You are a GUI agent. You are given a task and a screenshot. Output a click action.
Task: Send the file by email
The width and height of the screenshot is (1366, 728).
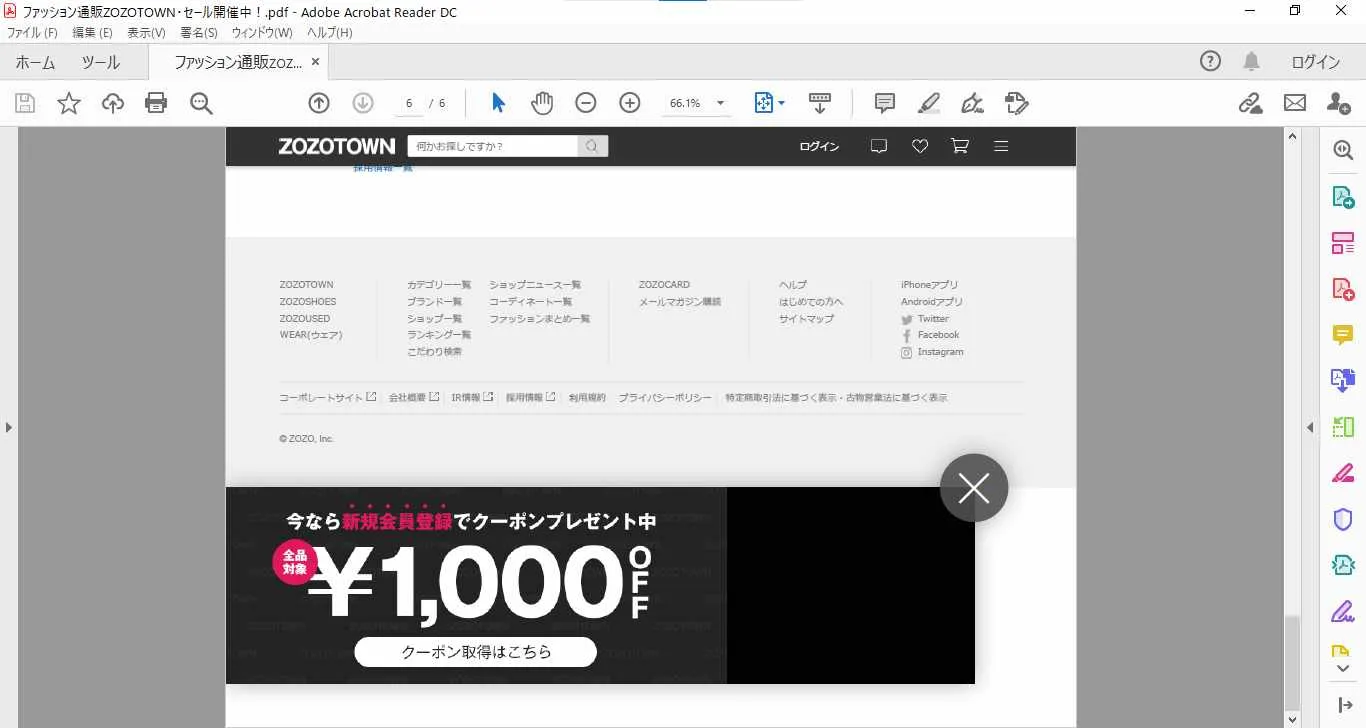click(1295, 103)
